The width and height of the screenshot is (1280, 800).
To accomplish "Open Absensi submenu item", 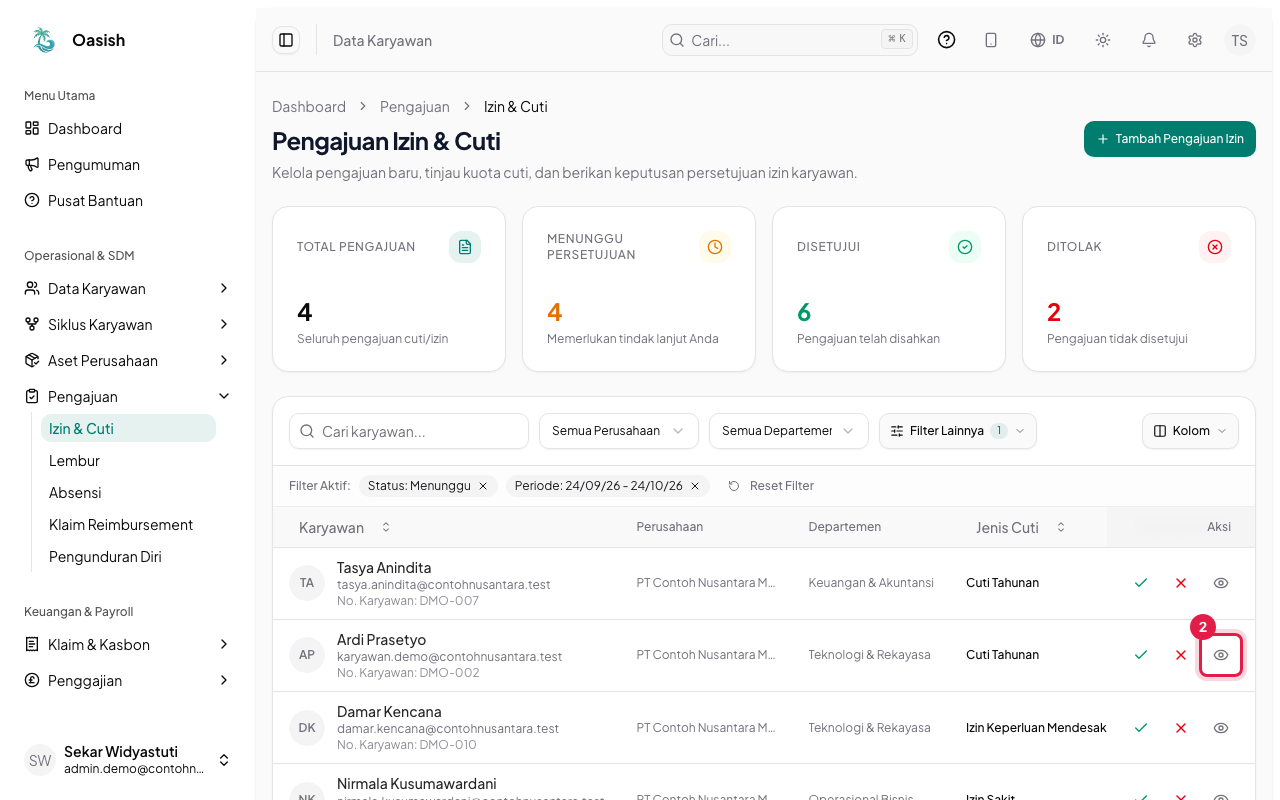I will [x=128, y=493].
